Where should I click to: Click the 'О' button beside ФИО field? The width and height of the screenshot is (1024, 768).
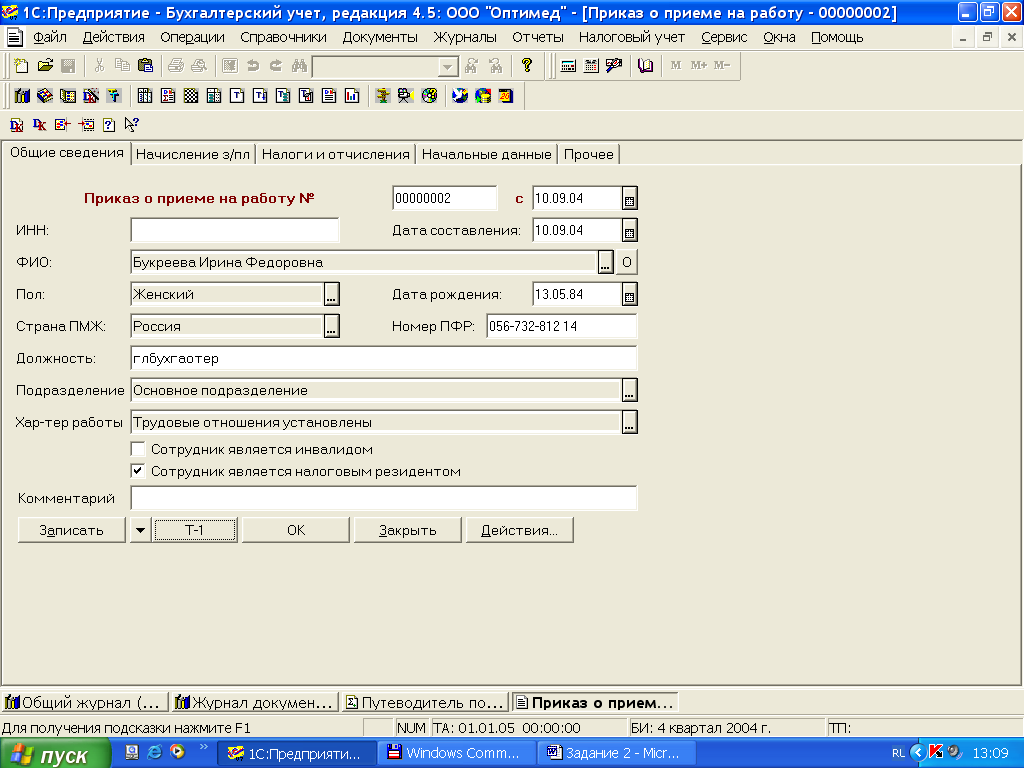(626, 263)
